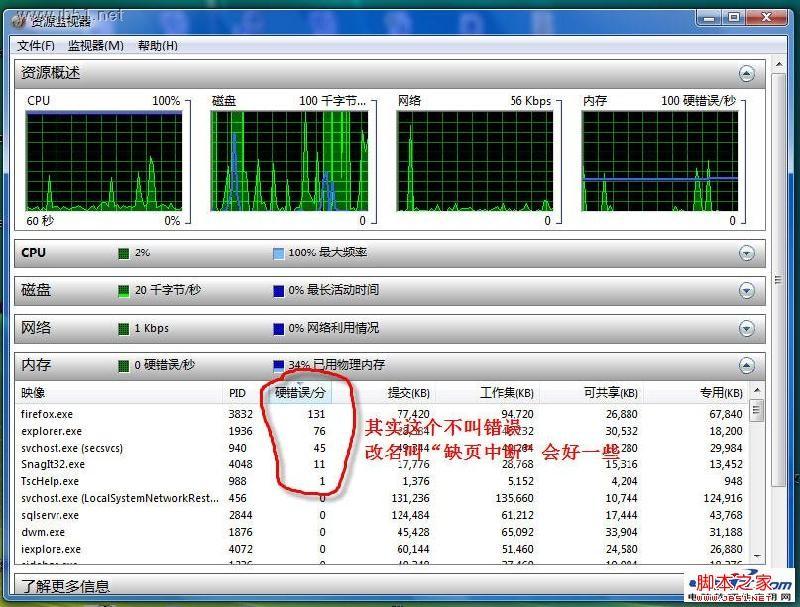Expand the 磁盘 section details

[x=747, y=290]
